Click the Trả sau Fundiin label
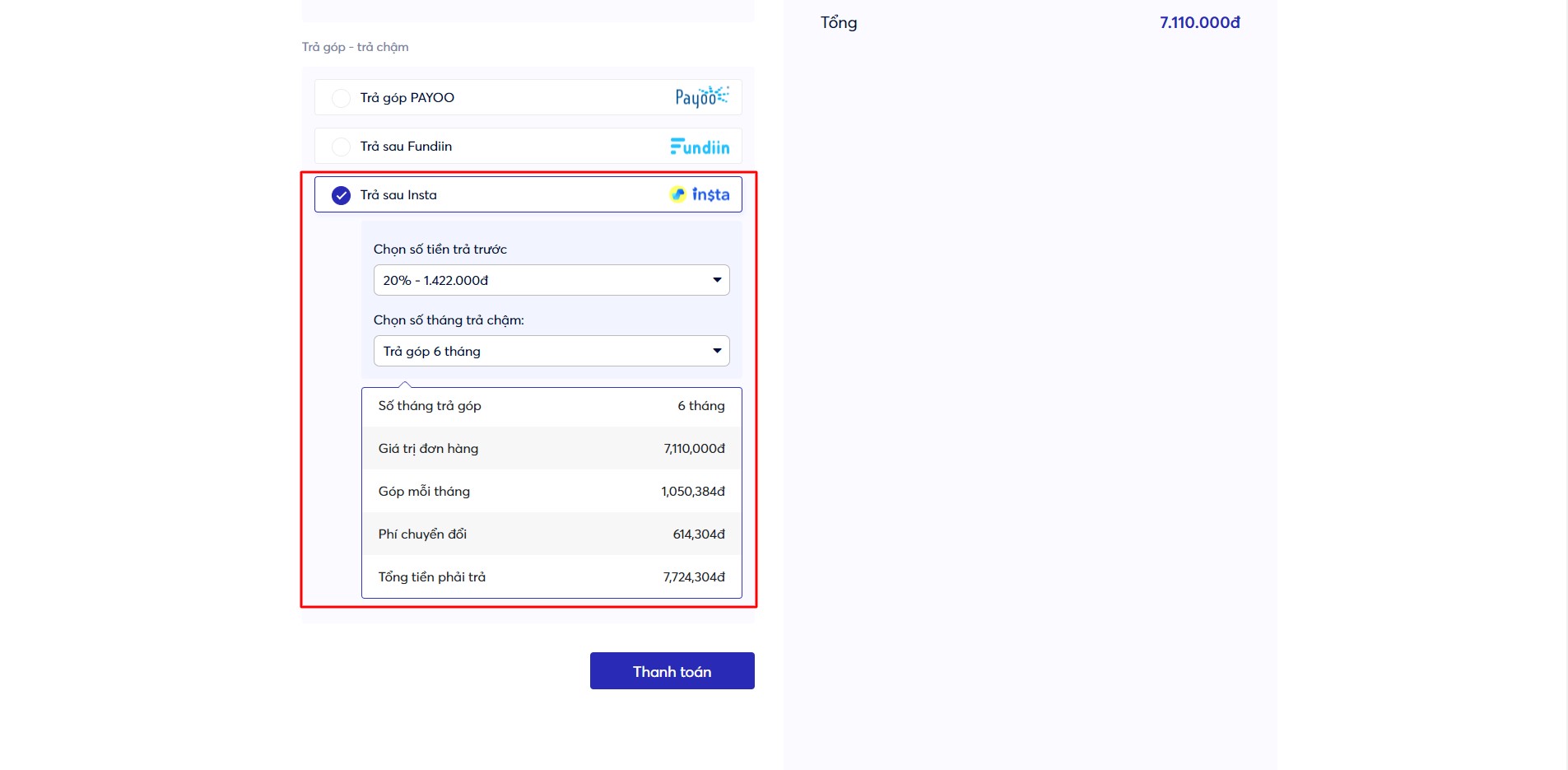This screenshot has width=1568, height=770. [x=406, y=147]
